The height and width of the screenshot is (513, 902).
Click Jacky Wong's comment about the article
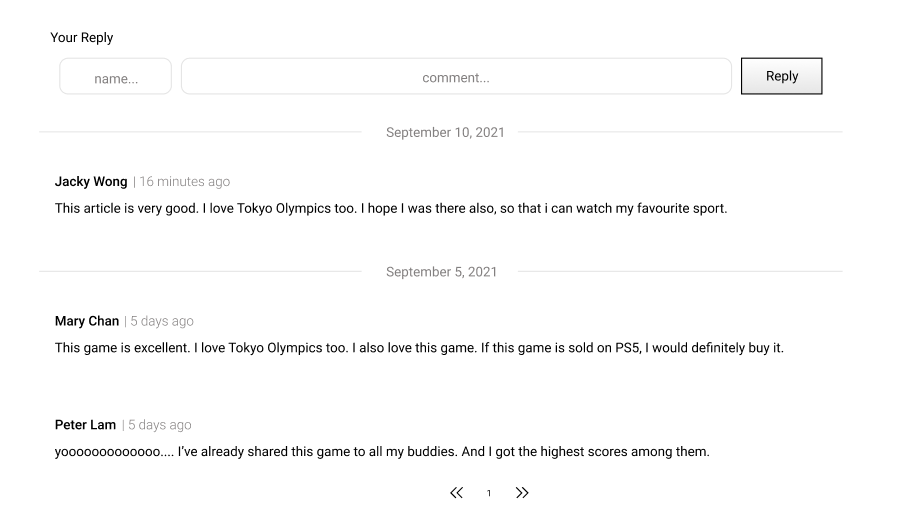(390, 209)
